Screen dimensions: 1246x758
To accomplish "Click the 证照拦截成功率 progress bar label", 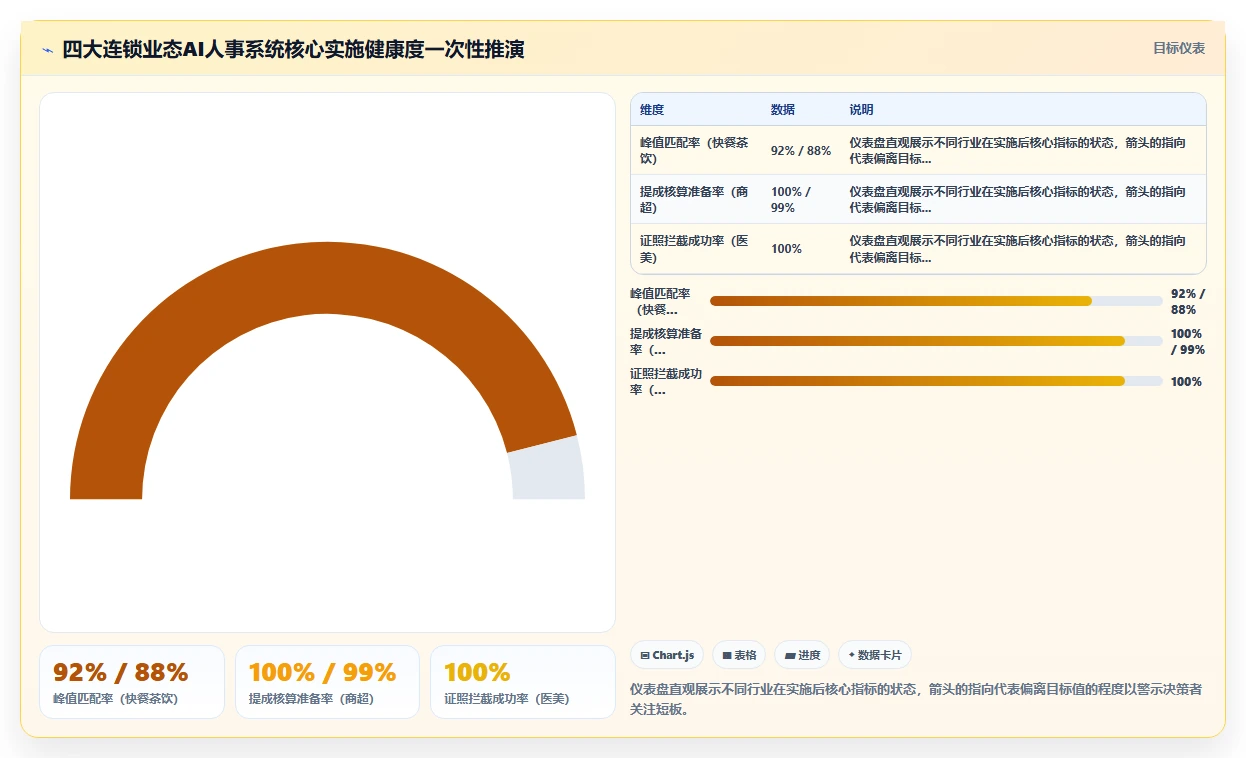I will pos(666,381).
